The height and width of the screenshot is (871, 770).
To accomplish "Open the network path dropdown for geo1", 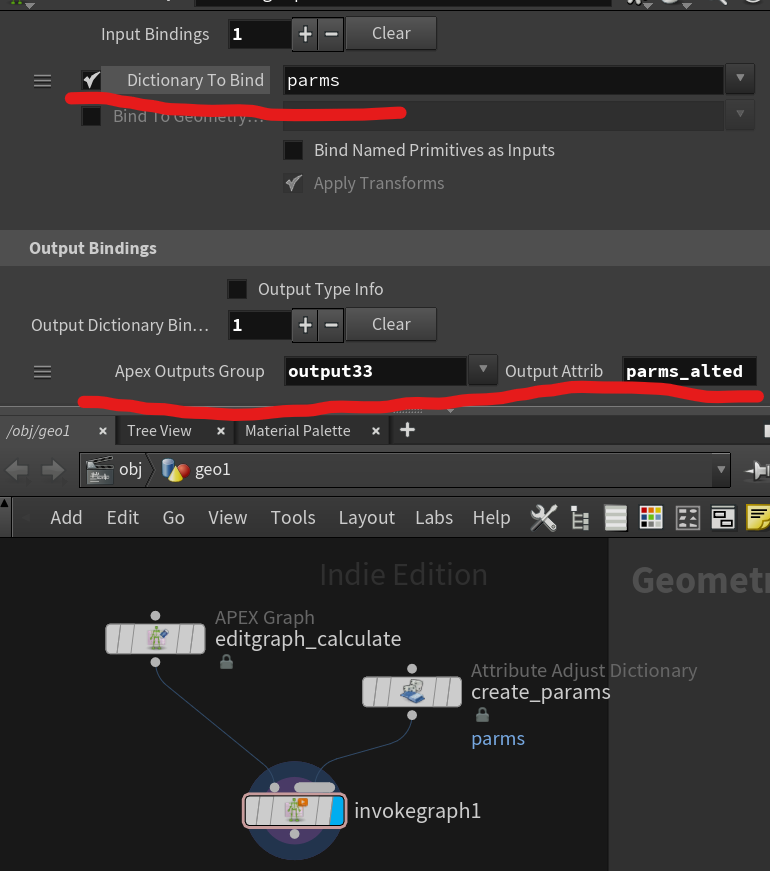I will (721, 469).
